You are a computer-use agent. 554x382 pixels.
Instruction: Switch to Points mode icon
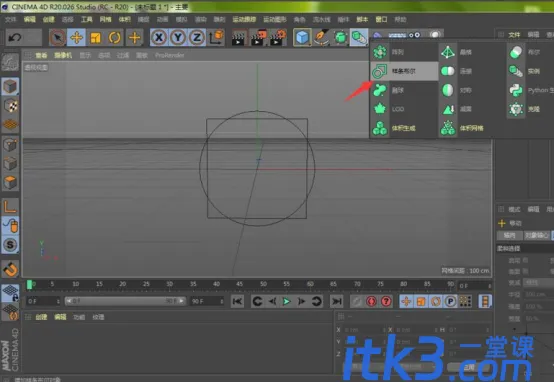coord(10,145)
